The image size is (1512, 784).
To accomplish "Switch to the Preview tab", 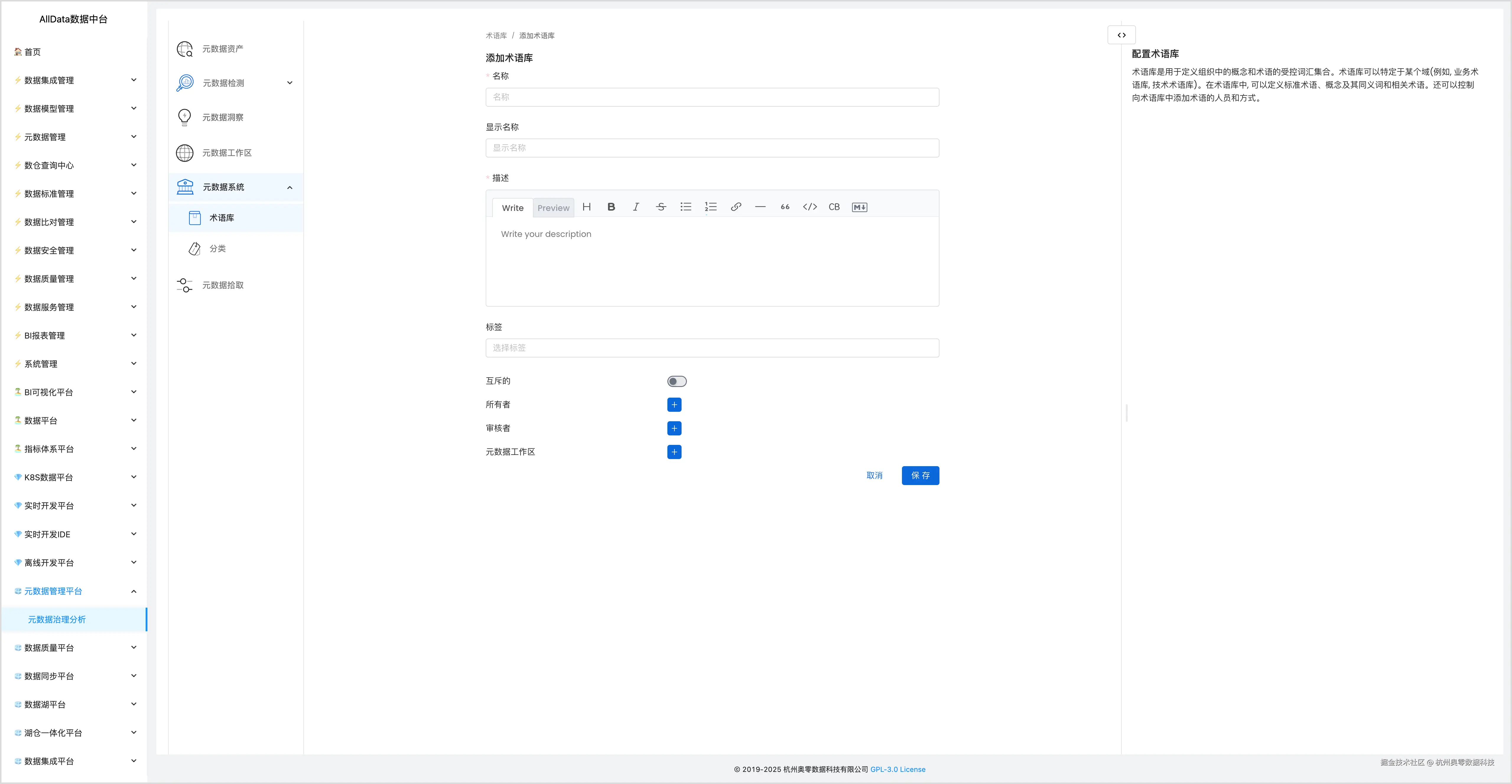I will pos(553,208).
